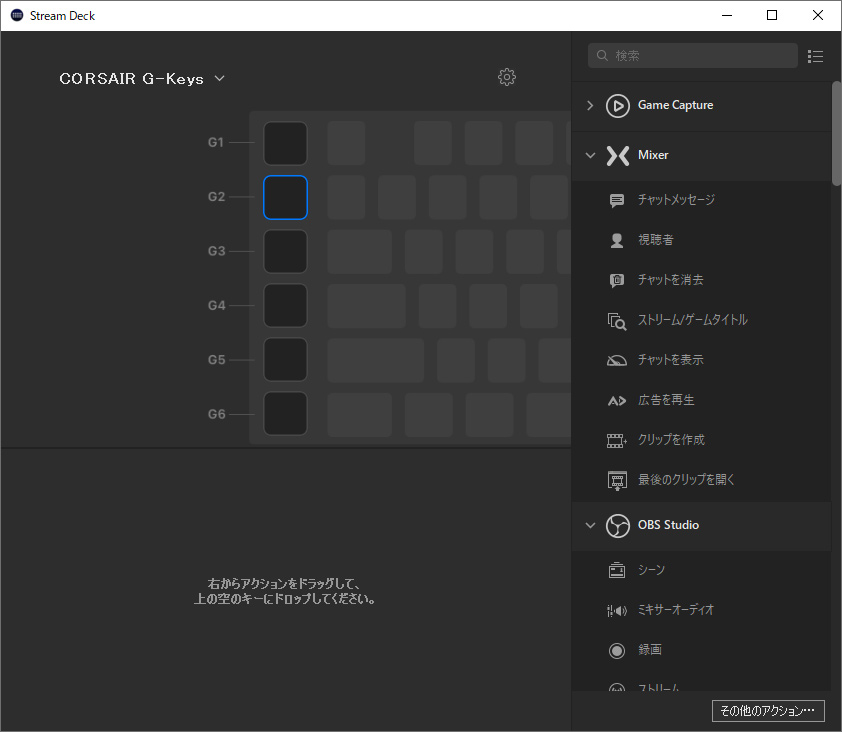Click the Game Capture category label
Viewport: 842px width, 732px height.
[675, 105]
